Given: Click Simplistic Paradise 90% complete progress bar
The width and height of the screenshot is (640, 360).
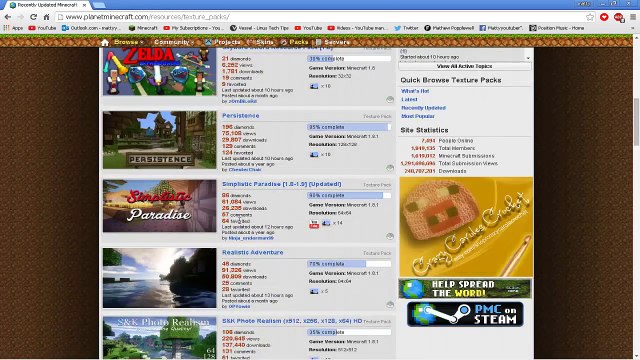Looking at the screenshot, I should tap(349, 196).
